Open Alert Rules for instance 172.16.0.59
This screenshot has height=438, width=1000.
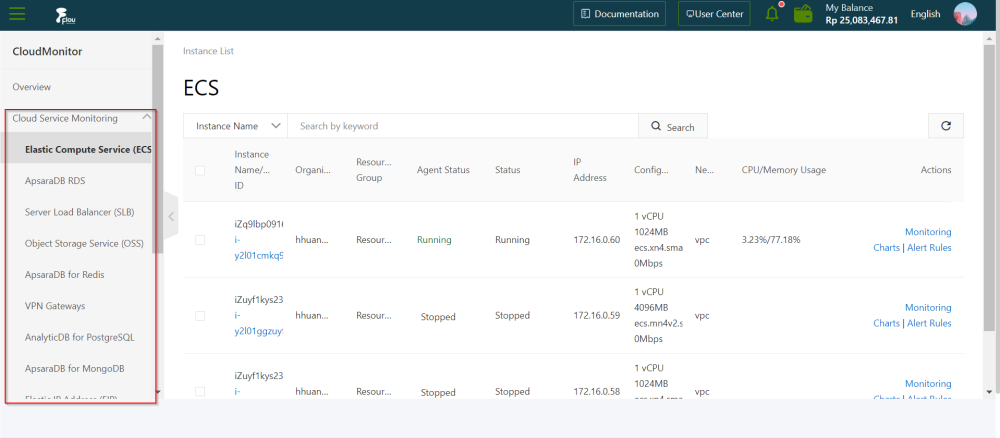(929, 324)
